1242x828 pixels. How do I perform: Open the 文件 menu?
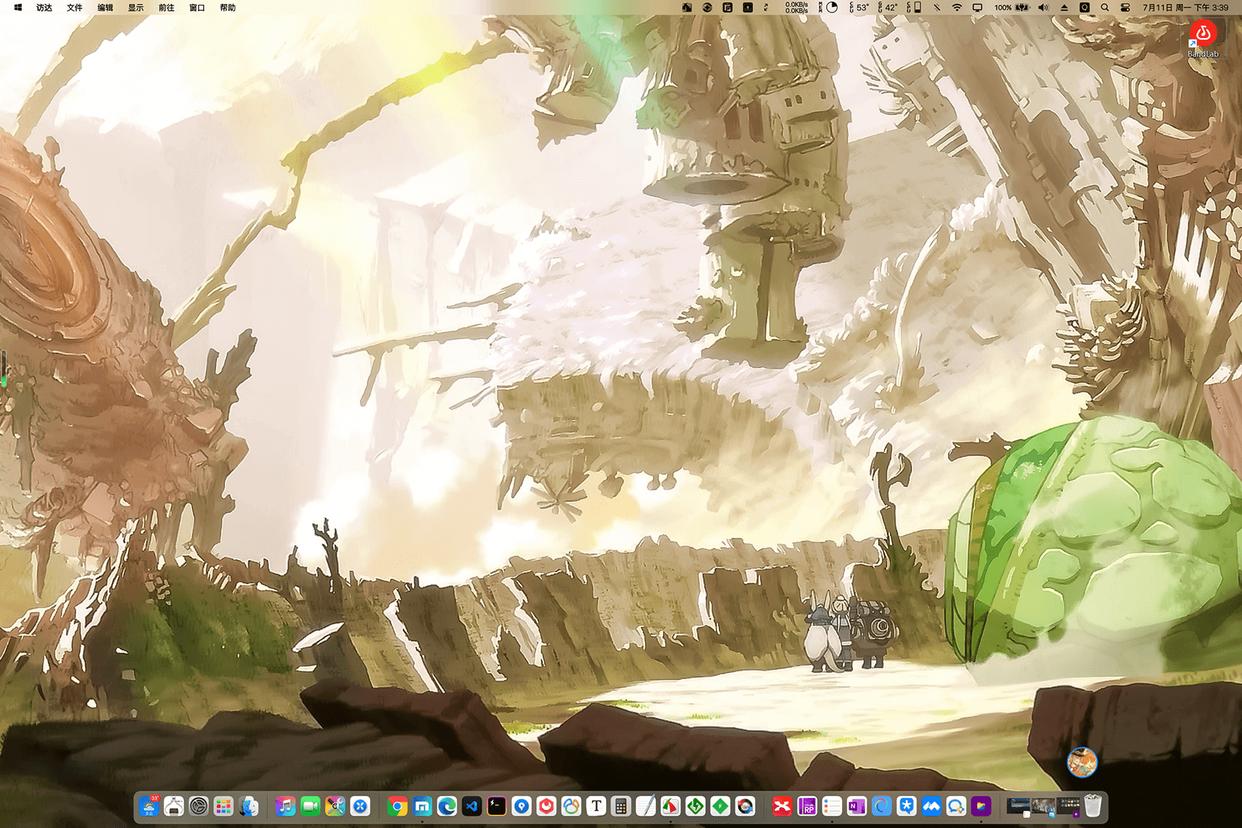(x=75, y=7)
